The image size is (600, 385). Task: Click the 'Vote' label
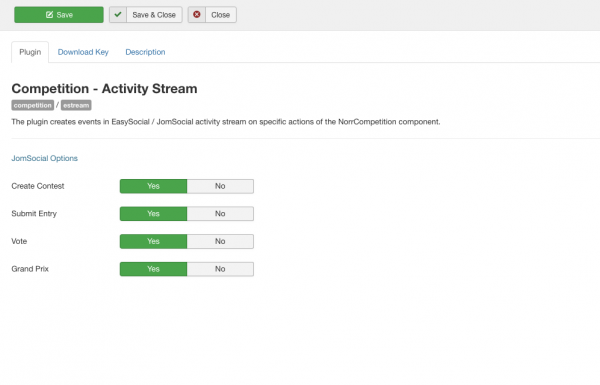(19, 241)
